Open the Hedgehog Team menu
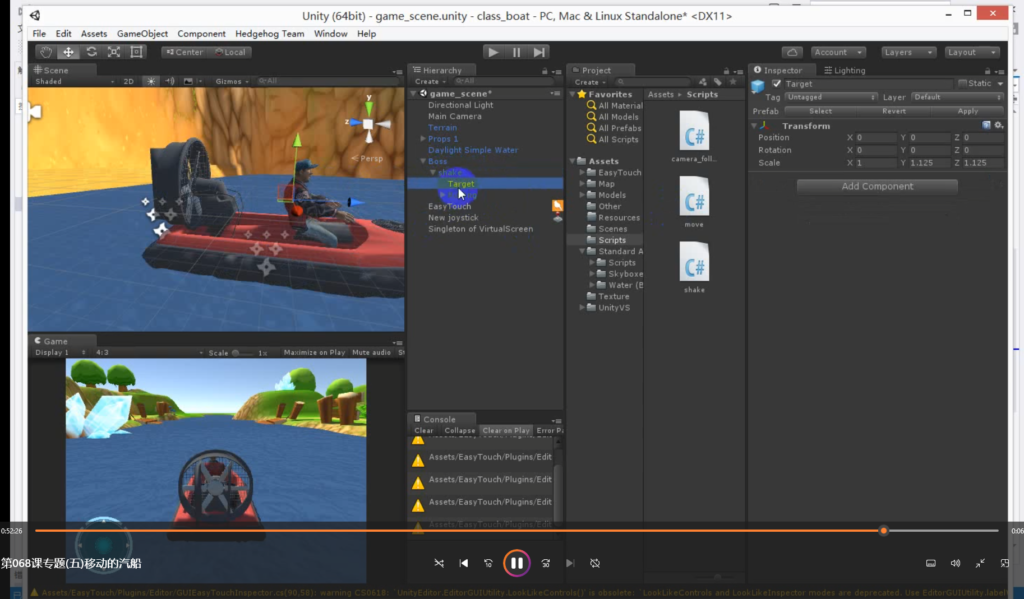Screen dimensions: 1024x599 pos(270,34)
